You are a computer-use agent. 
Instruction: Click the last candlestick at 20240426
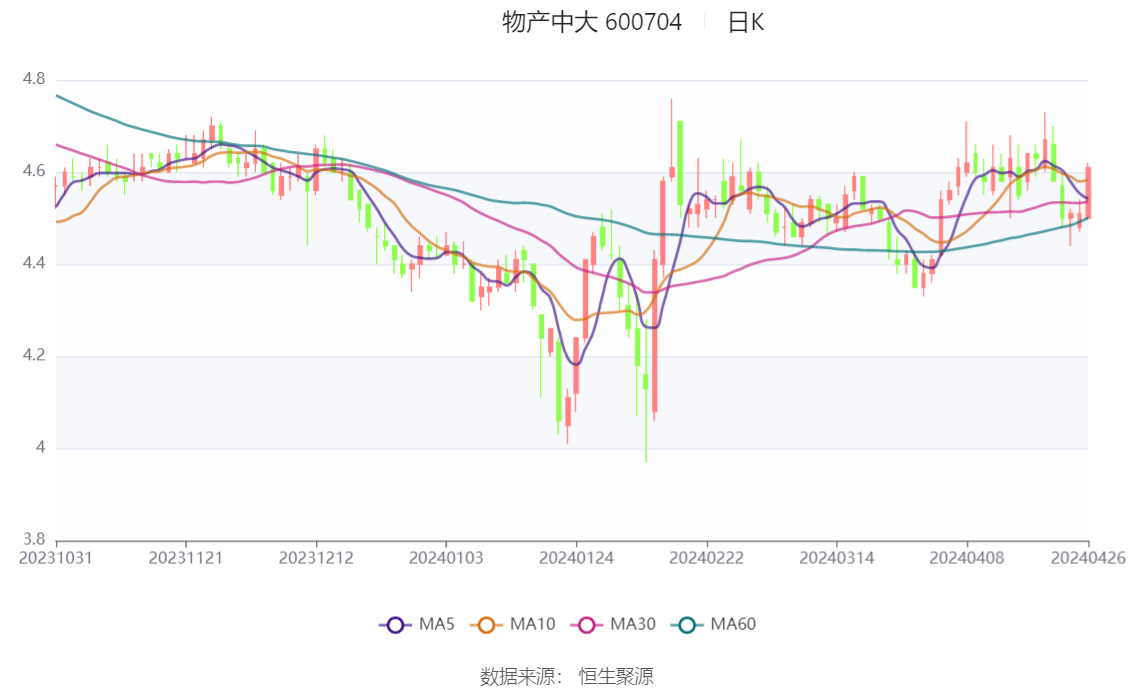[x=1088, y=190]
